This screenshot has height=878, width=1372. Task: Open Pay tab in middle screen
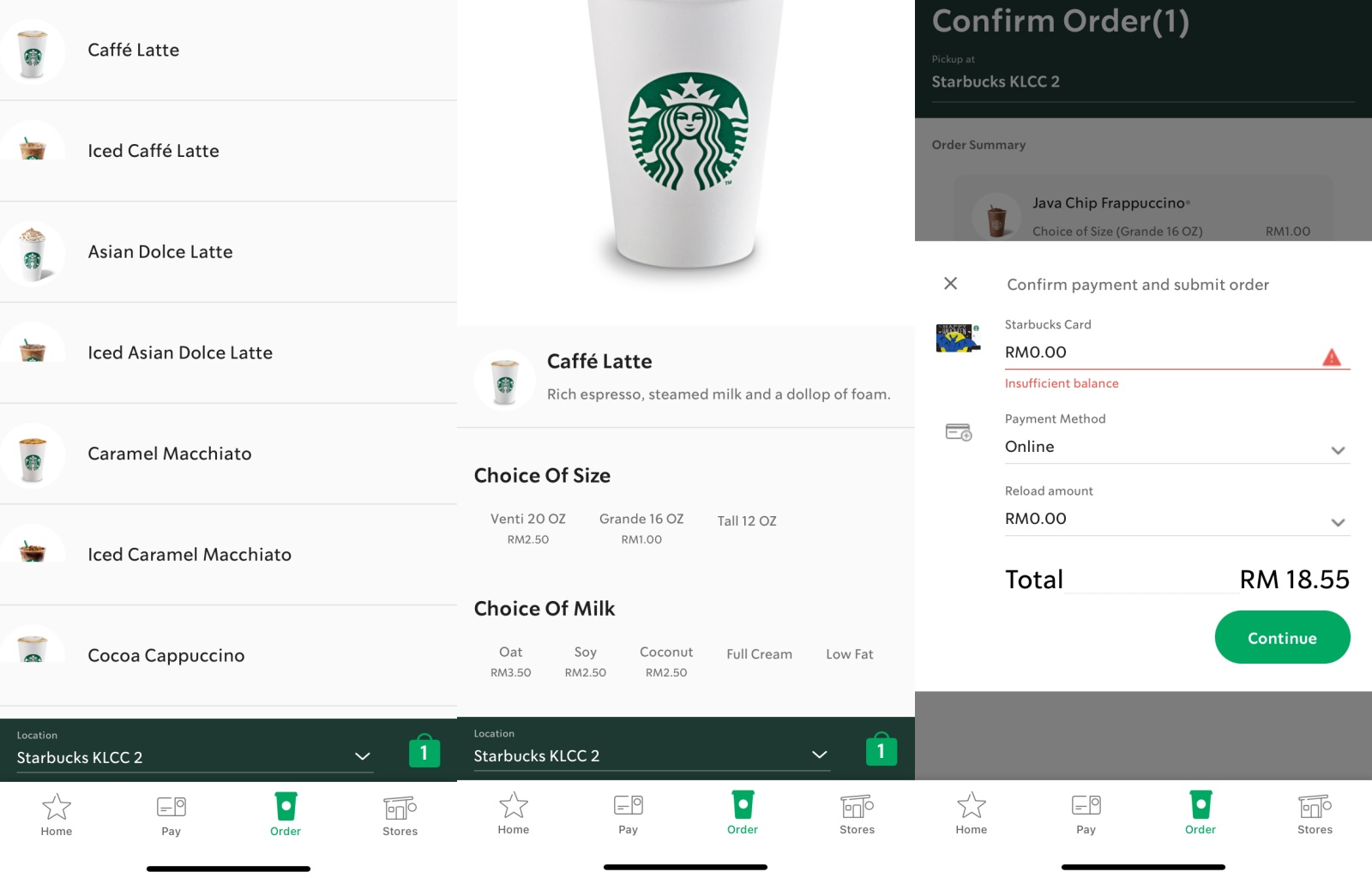(x=629, y=813)
